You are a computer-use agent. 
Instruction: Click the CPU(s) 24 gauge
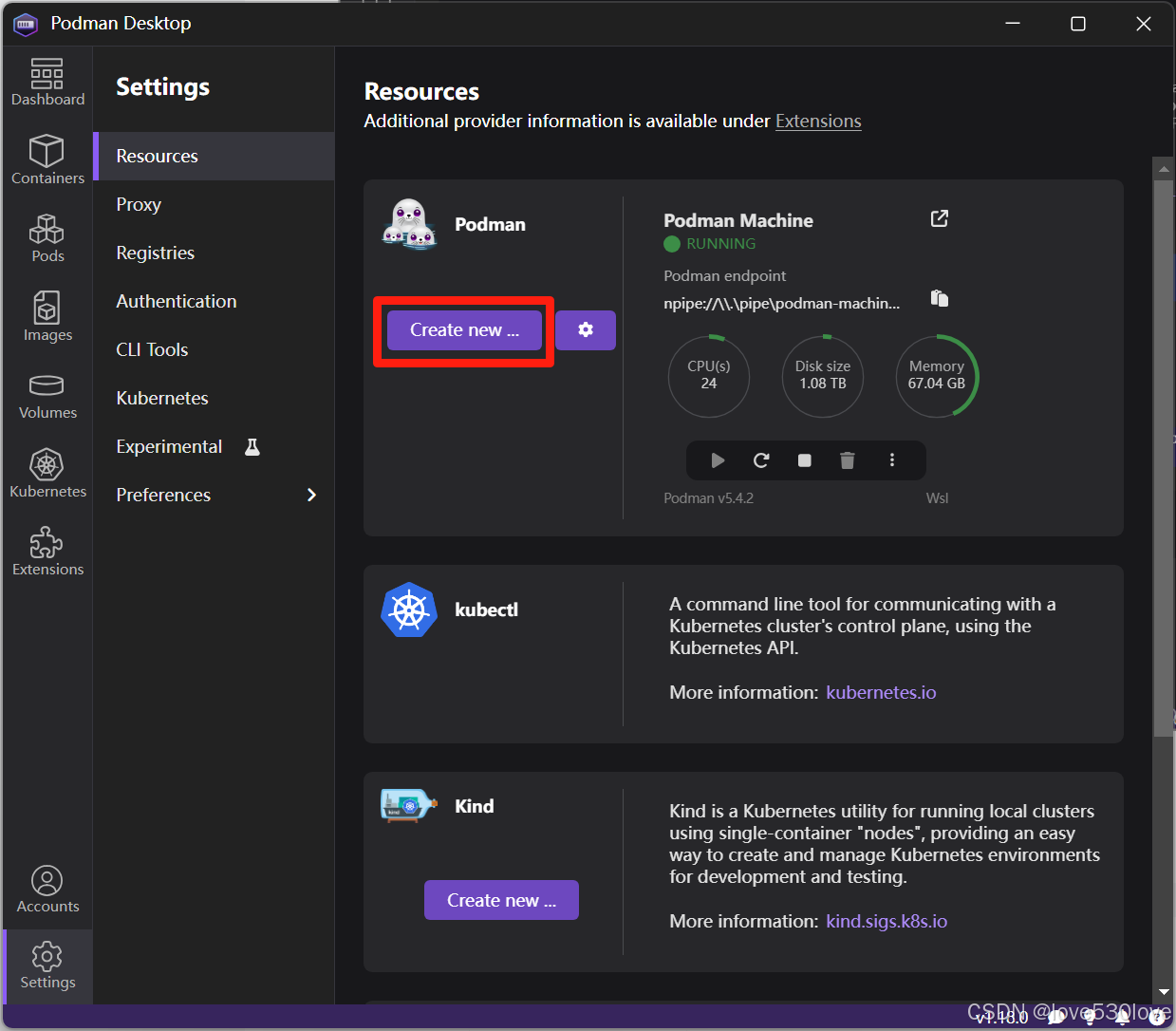[x=709, y=376]
